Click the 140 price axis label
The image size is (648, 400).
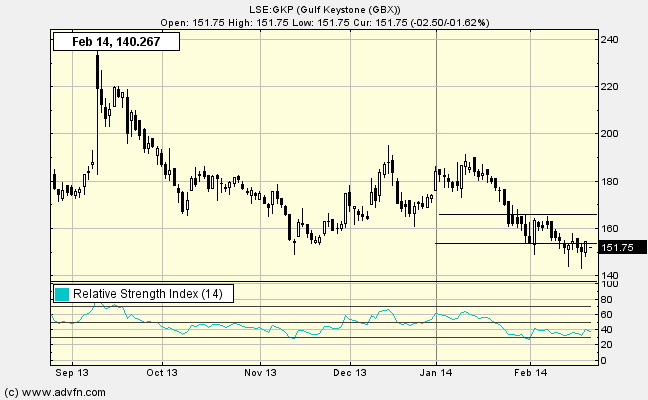click(x=610, y=275)
